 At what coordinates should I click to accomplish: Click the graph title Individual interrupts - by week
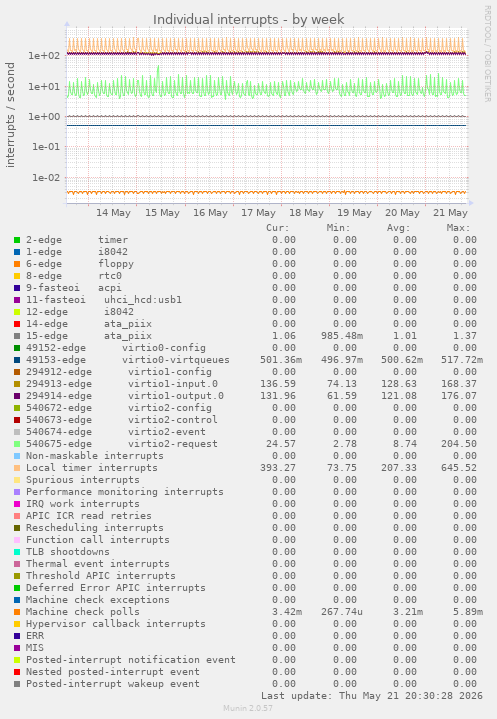coord(248,20)
